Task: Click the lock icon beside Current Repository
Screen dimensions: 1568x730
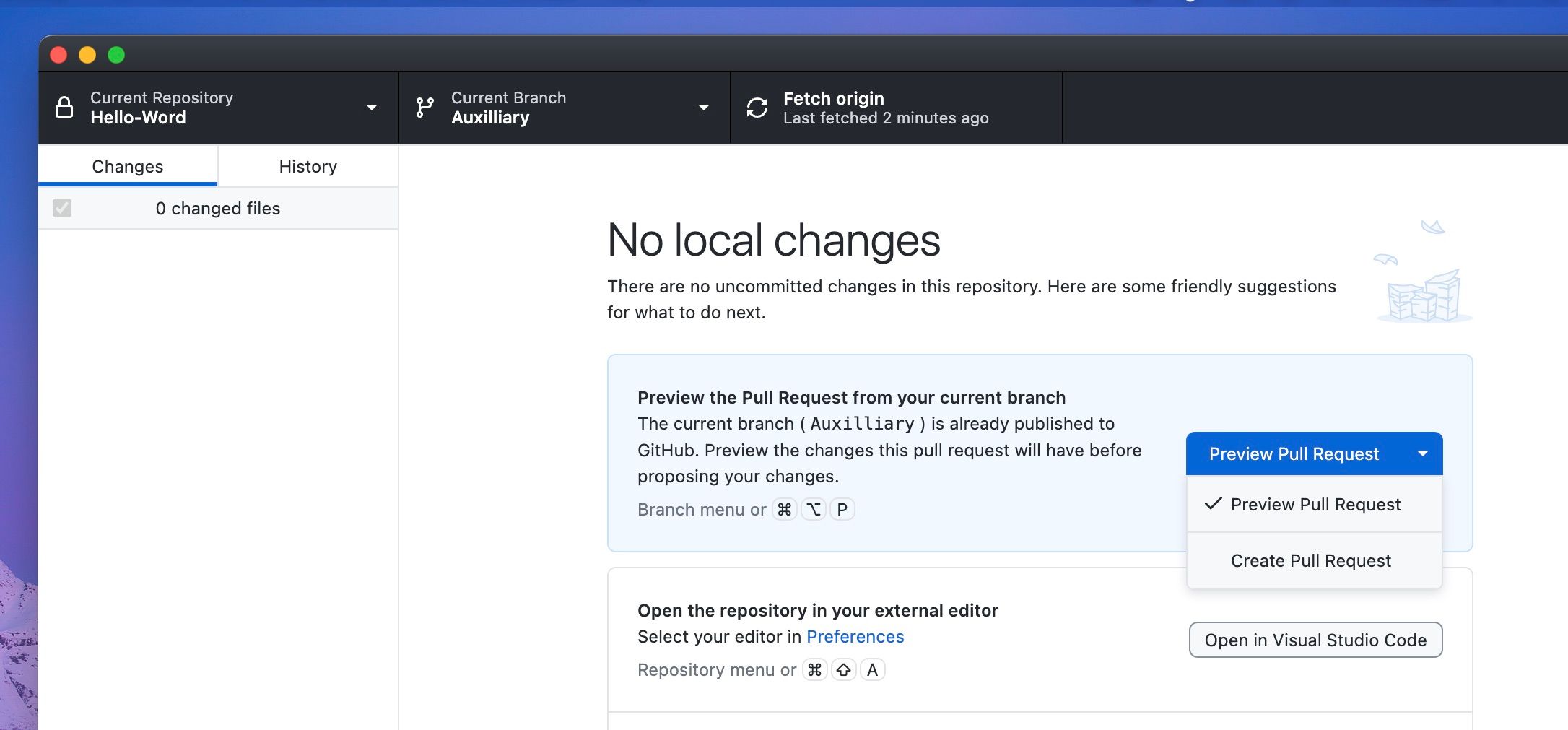Action: coord(64,107)
